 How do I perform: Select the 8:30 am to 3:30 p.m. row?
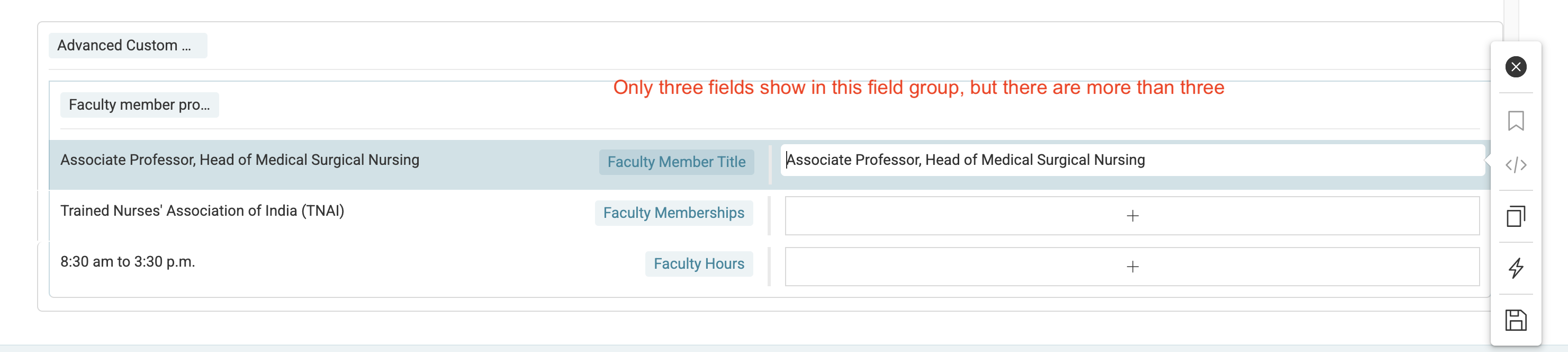pyautogui.click(x=128, y=262)
